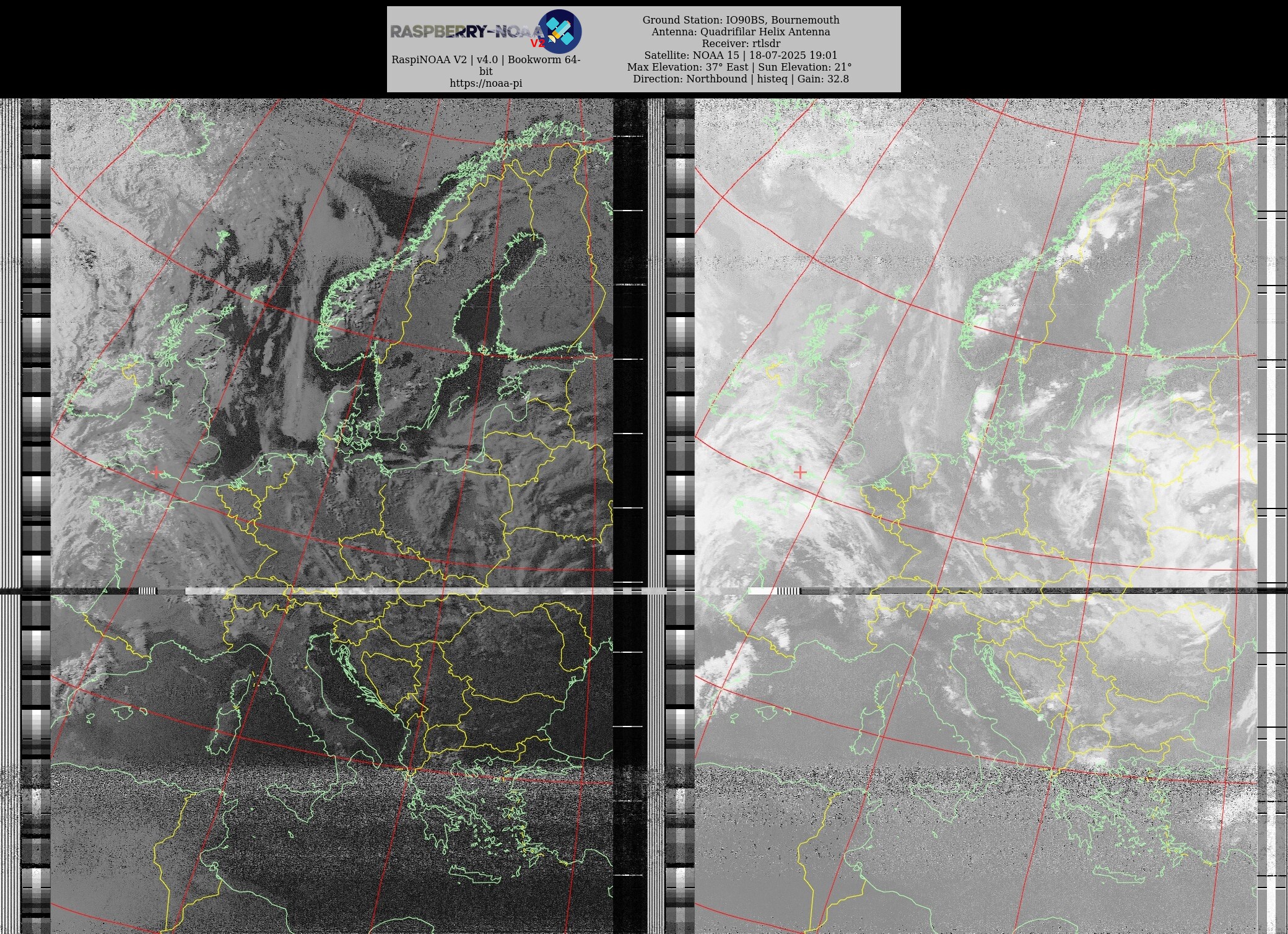Click the right infrared-channel satellite image
This screenshot has height=934, width=1288.
pos(976,516)
